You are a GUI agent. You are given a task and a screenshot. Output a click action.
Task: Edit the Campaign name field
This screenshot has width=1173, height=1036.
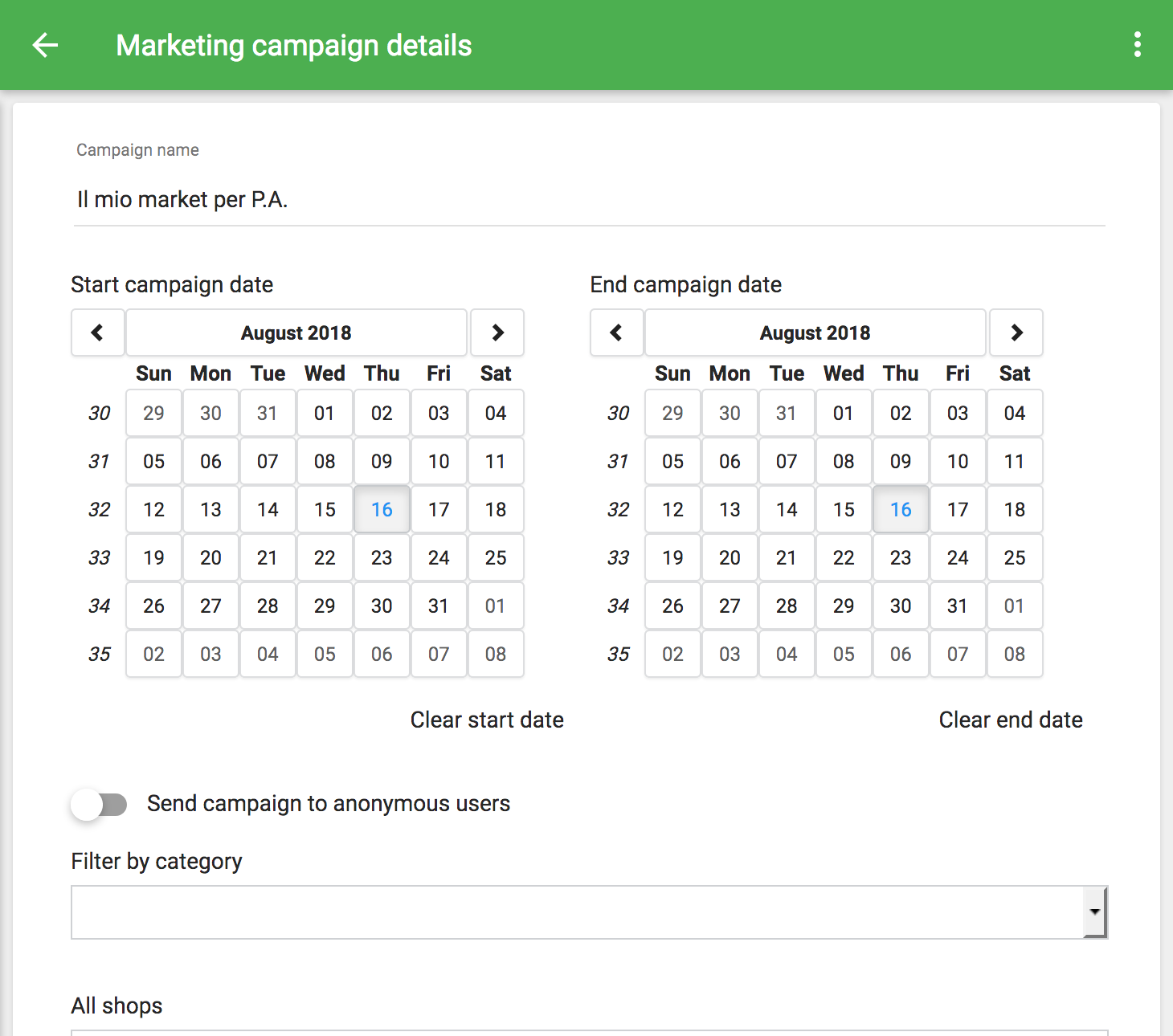pos(589,200)
